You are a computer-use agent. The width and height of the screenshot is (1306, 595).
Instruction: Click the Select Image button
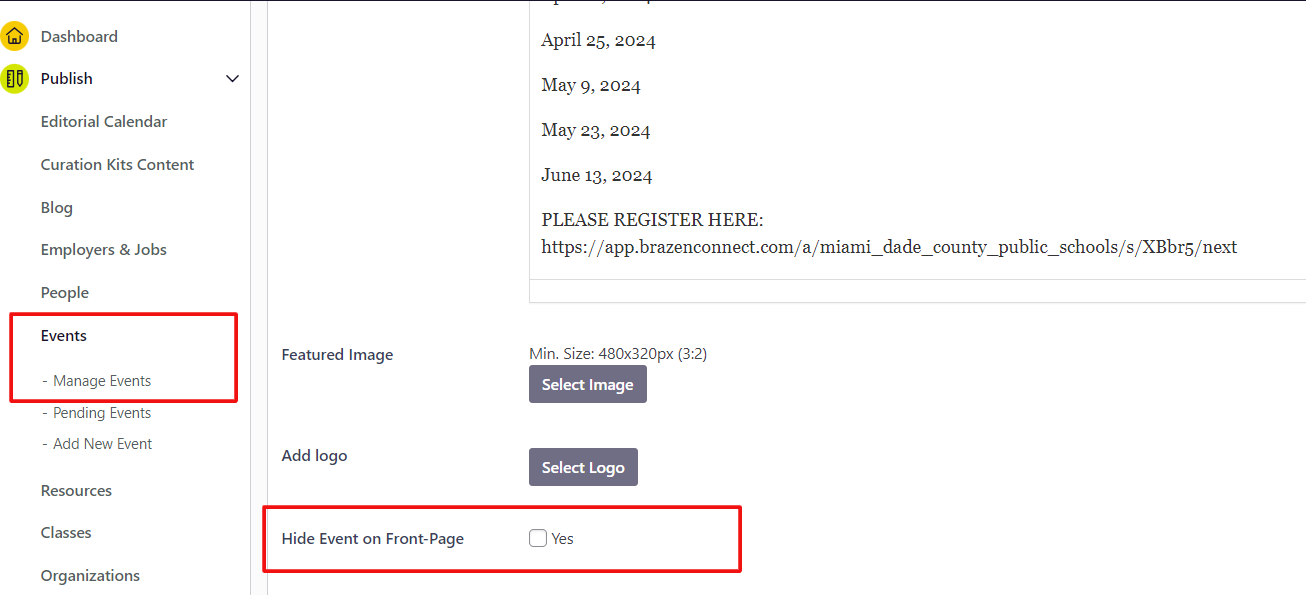point(587,385)
